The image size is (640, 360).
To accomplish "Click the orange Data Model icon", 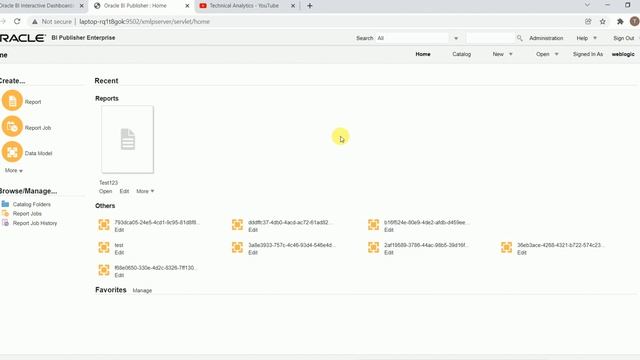I will coord(12,152).
